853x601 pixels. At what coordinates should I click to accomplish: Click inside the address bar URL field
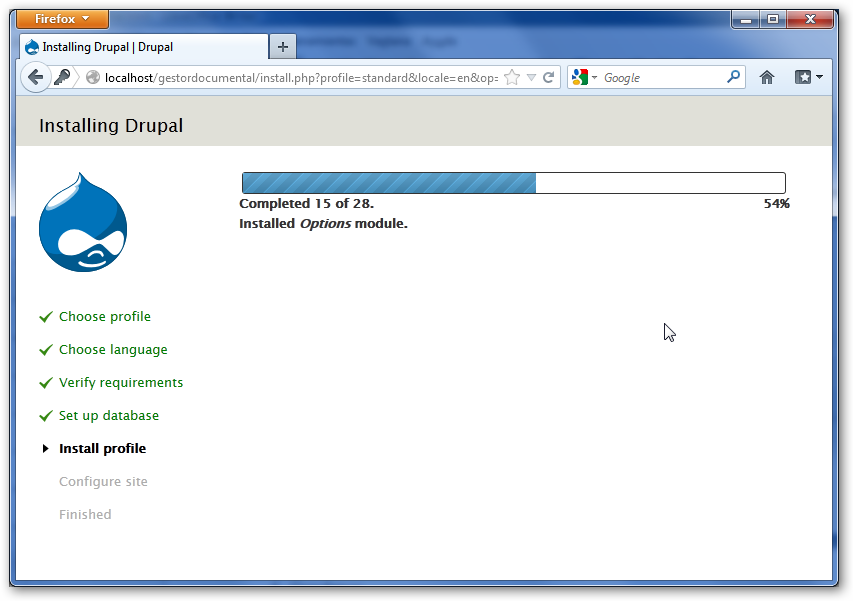pos(300,77)
